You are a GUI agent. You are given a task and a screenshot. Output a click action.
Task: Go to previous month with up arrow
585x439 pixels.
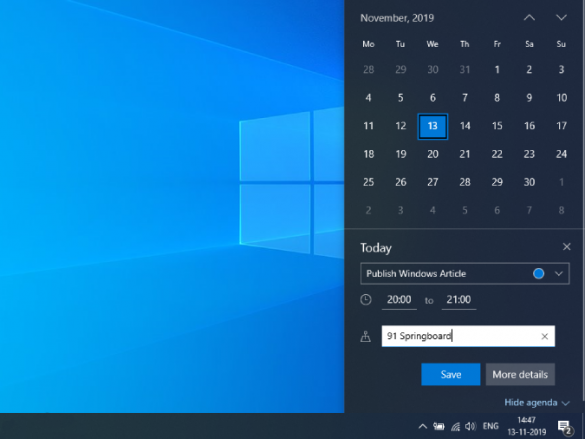(529, 18)
